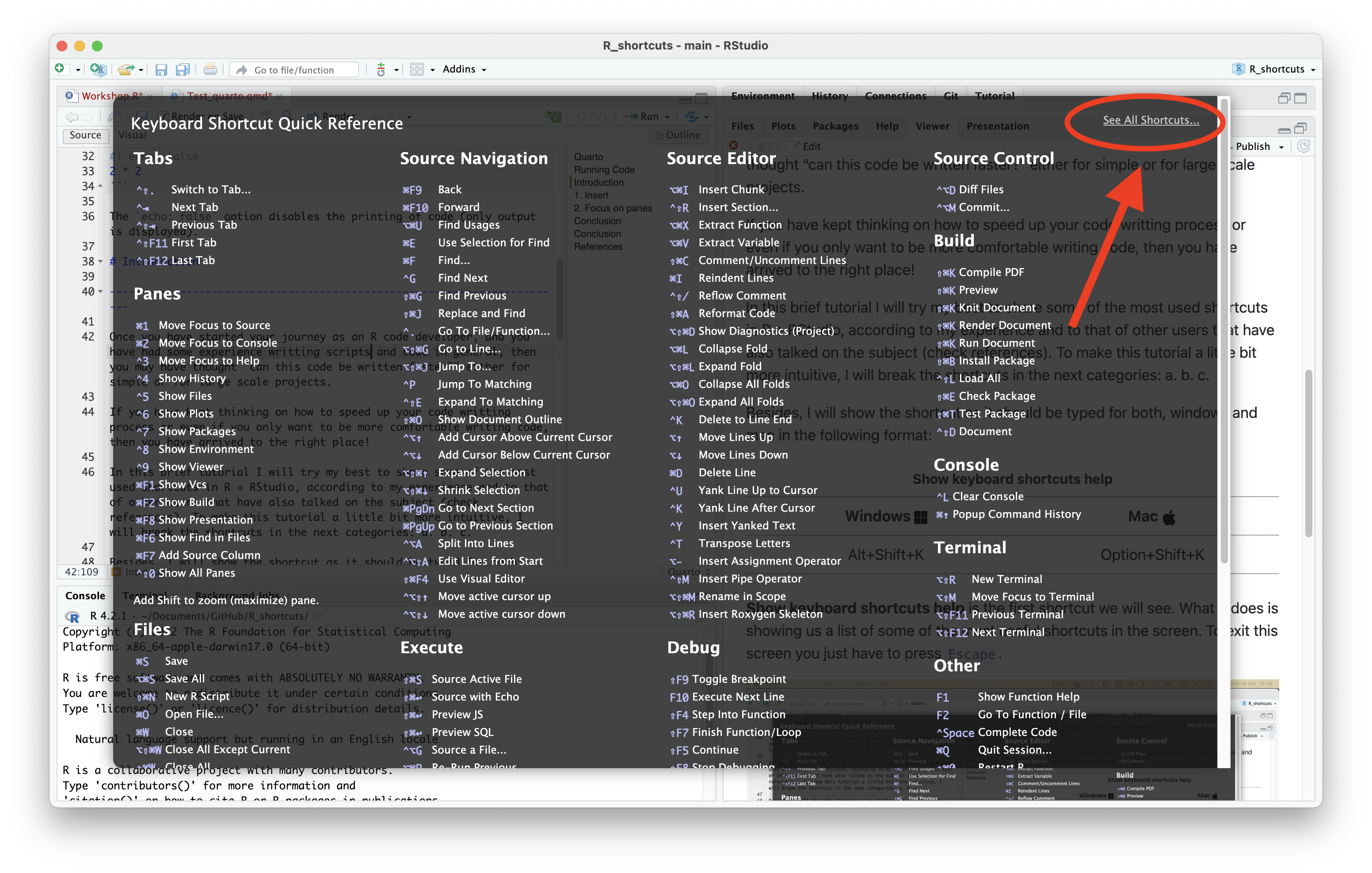This screenshot has width=1372, height=873.
Task: Switch to the Packages tab
Action: click(835, 126)
